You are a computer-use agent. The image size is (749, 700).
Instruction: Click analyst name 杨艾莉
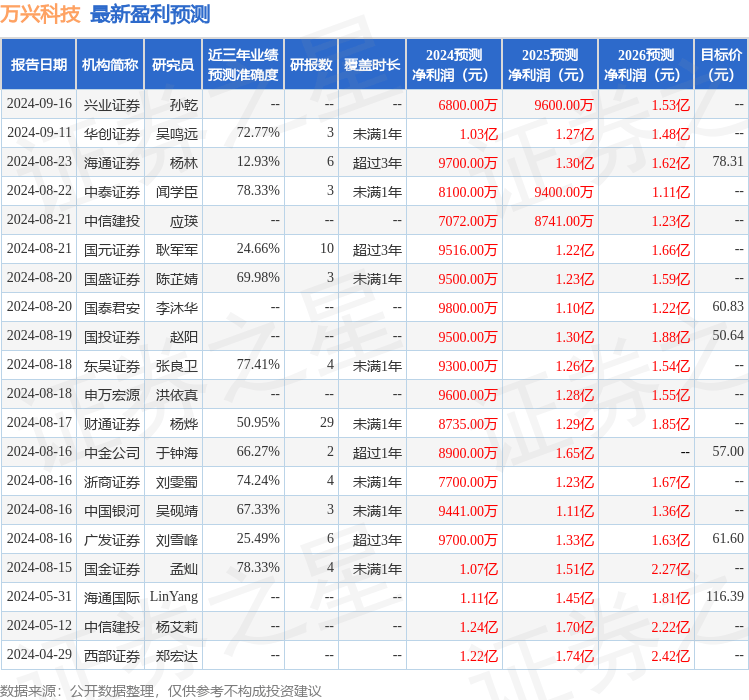tap(177, 627)
